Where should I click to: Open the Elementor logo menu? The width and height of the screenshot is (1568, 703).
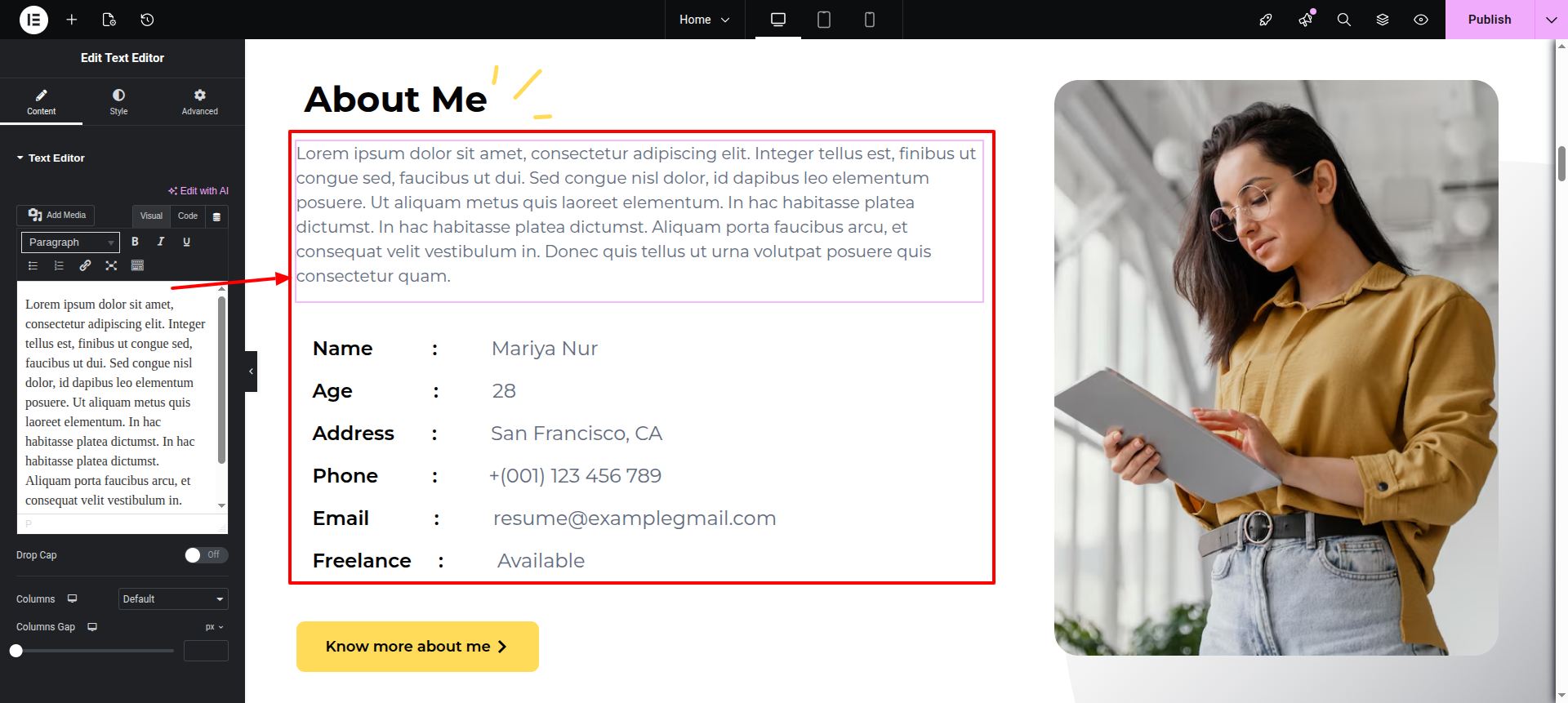tap(33, 20)
